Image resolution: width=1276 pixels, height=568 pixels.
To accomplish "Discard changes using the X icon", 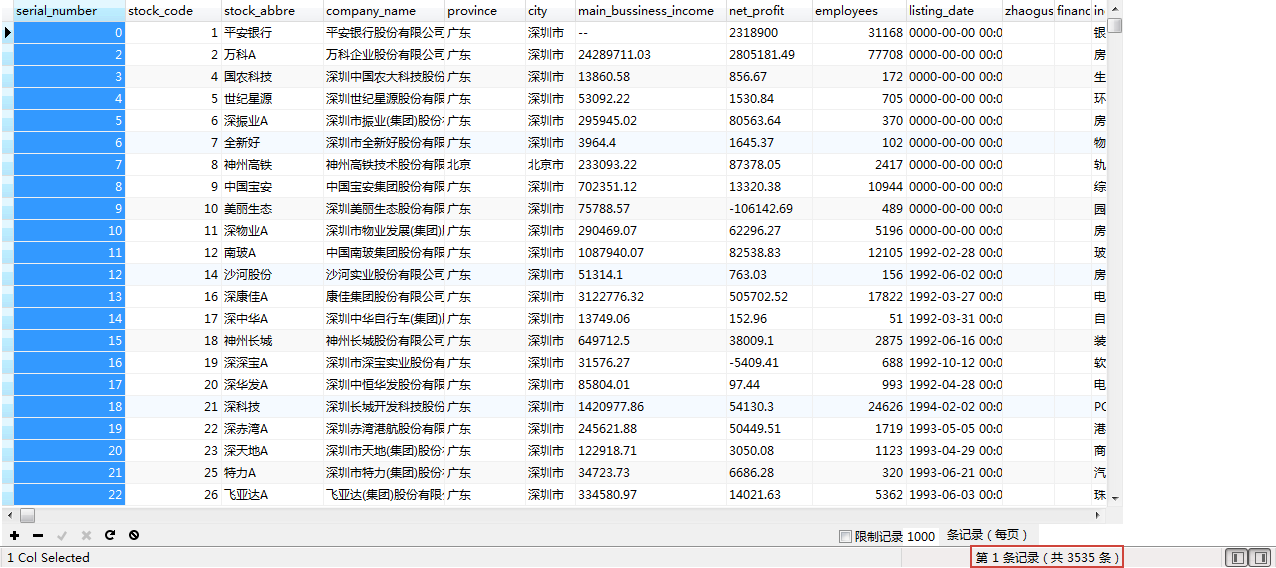I will pyautogui.click(x=86, y=535).
